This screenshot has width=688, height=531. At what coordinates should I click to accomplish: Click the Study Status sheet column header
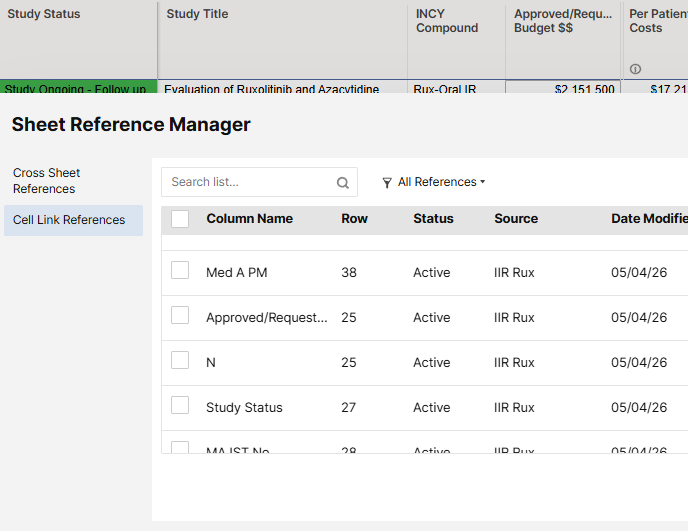[79, 40]
